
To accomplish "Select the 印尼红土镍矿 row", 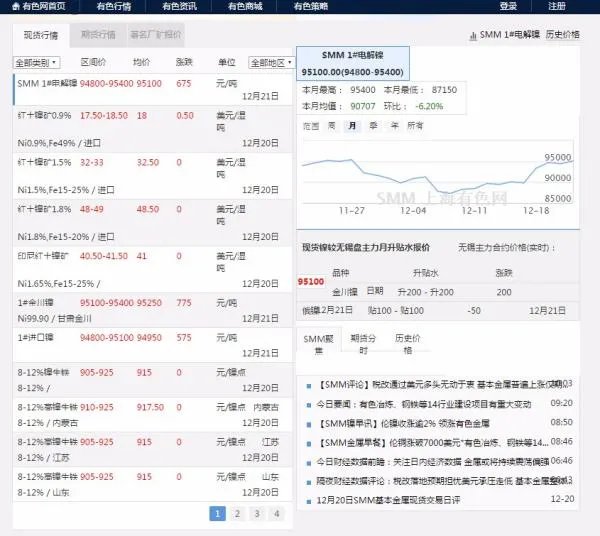I will (x=153, y=270).
